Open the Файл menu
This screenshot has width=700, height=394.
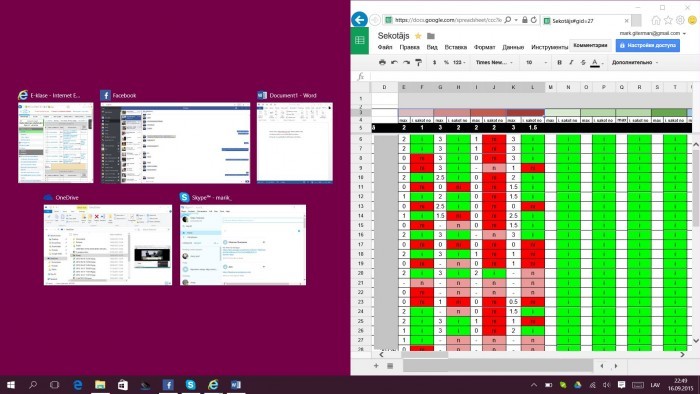[x=385, y=47]
